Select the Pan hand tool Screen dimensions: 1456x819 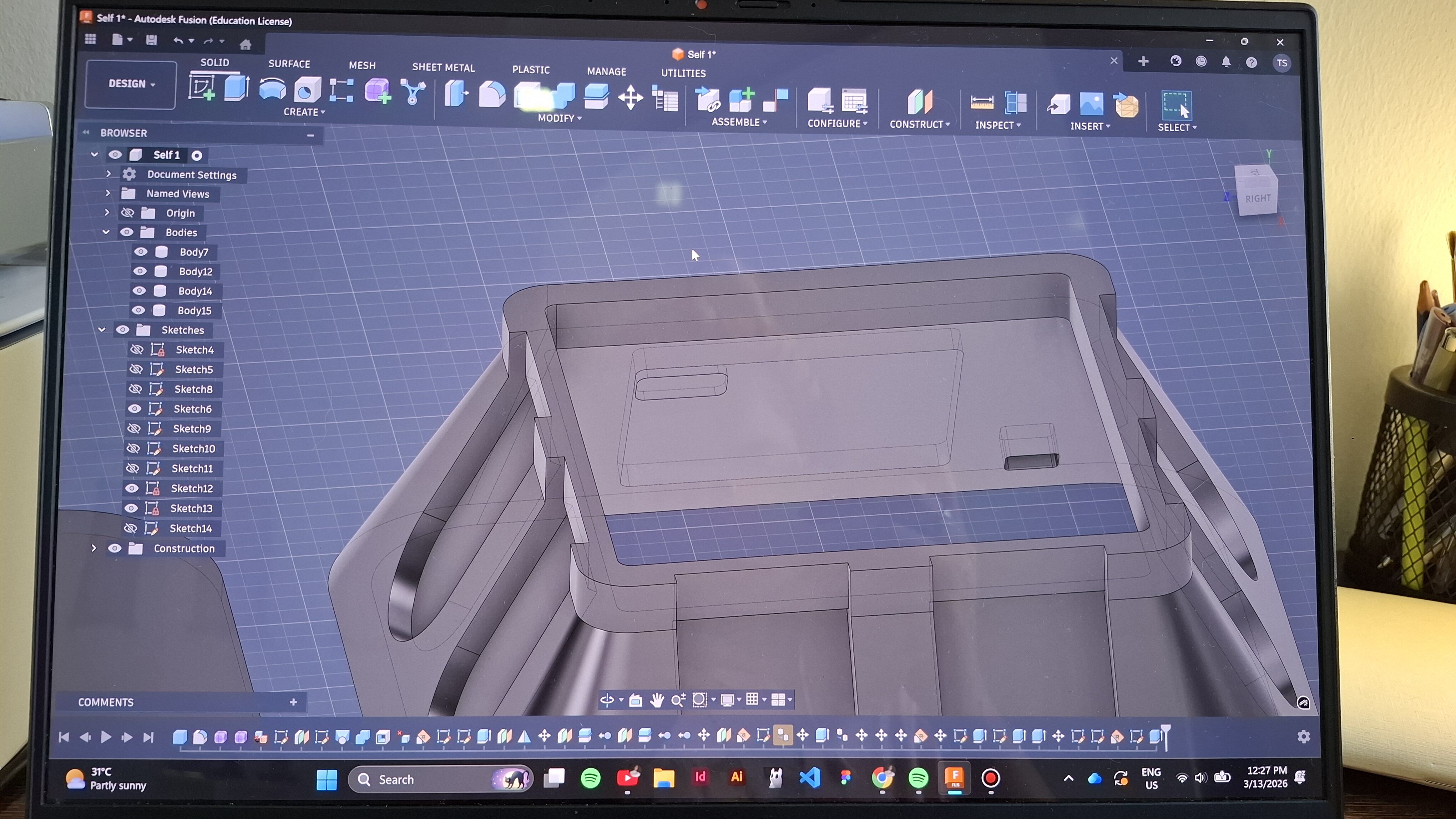pyautogui.click(x=656, y=700)
